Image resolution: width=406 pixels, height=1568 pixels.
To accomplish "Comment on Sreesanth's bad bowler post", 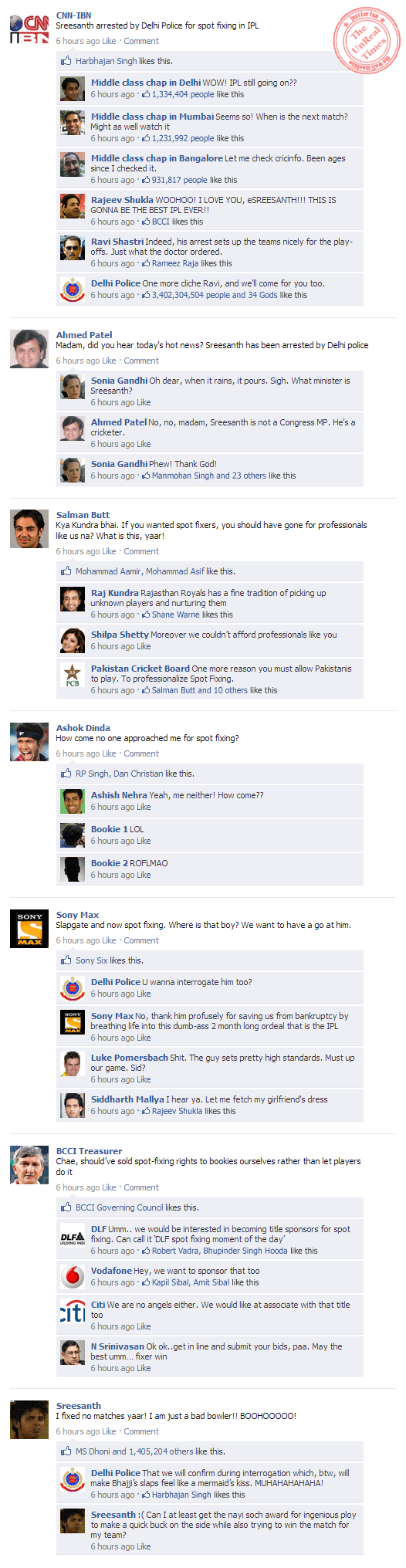I will (x=141, y=1431).
